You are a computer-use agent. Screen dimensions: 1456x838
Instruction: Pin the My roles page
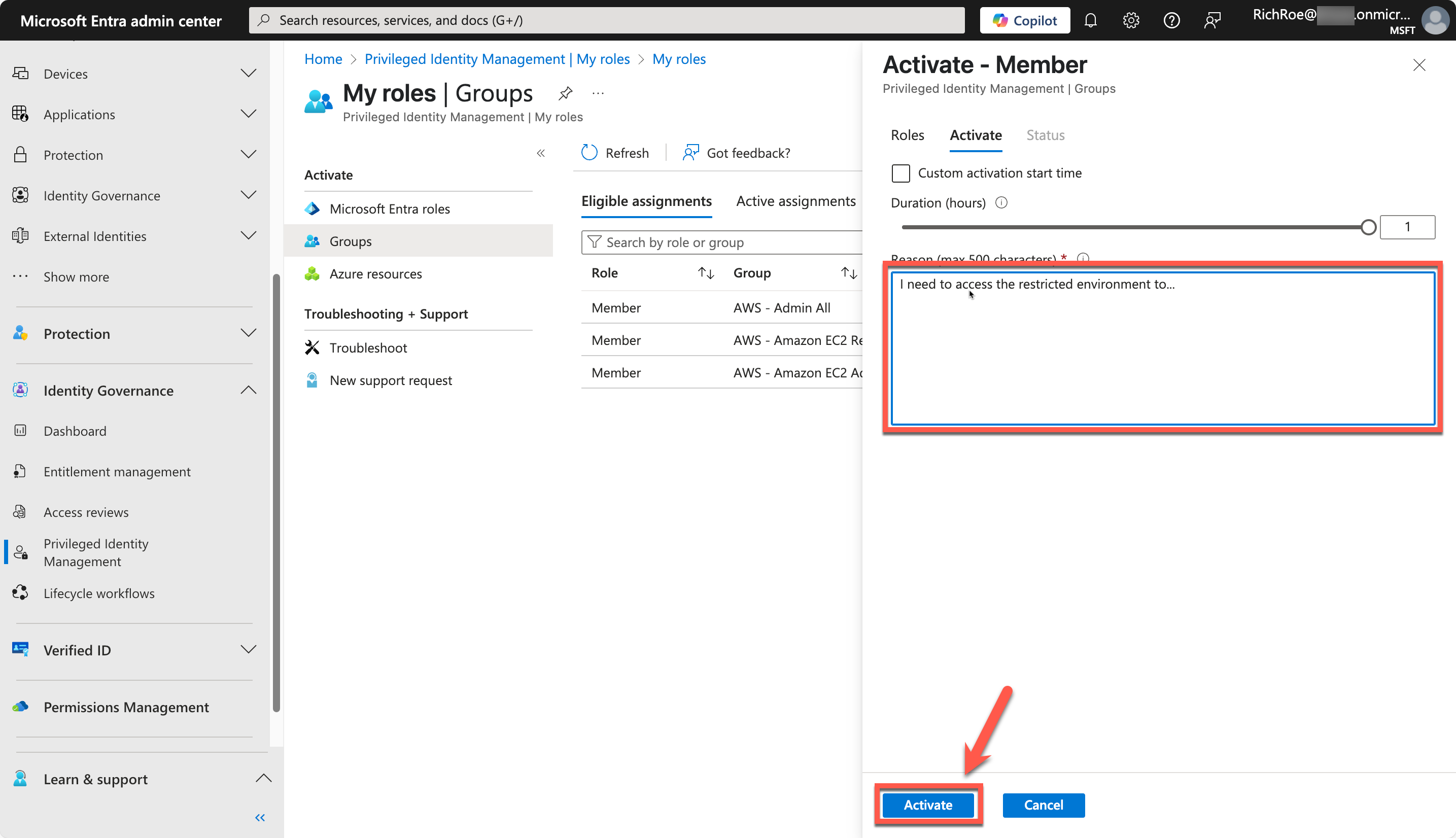565,93
